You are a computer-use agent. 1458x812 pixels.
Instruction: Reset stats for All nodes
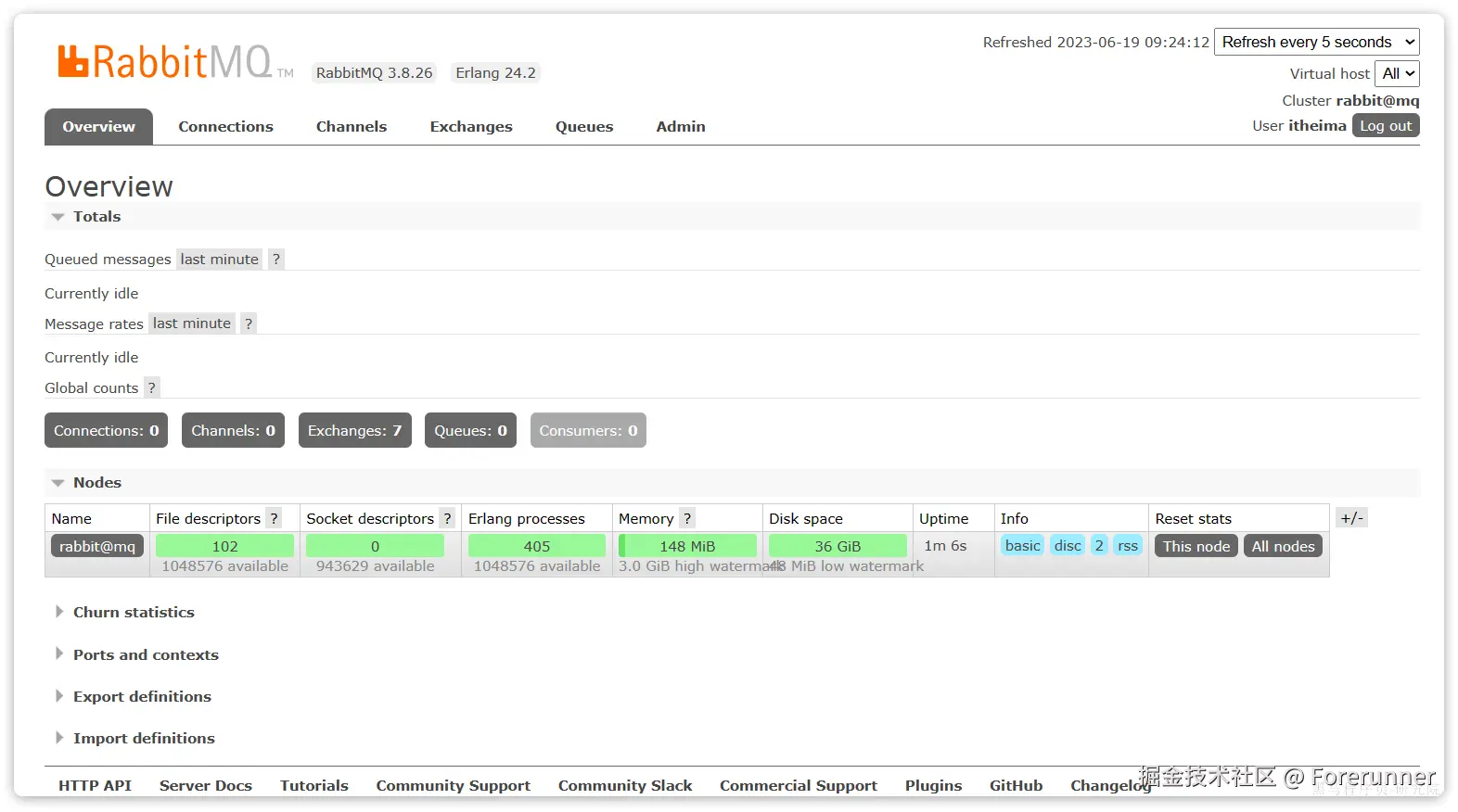coord(1283,546)
